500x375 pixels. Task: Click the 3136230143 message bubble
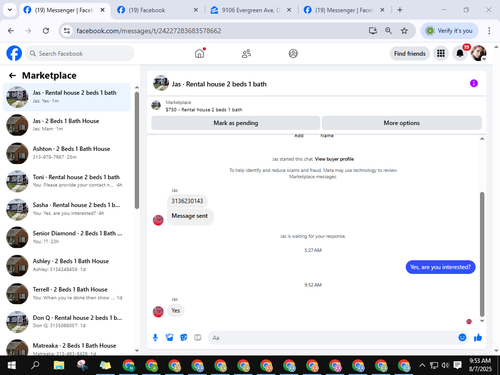[187, 201]
